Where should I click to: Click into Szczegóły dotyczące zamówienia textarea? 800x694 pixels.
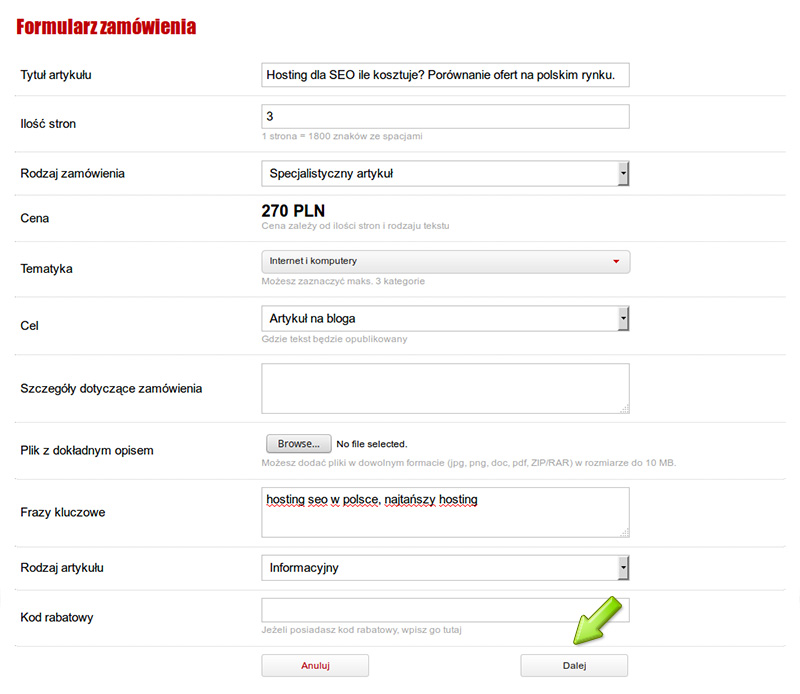click(445, 388)
